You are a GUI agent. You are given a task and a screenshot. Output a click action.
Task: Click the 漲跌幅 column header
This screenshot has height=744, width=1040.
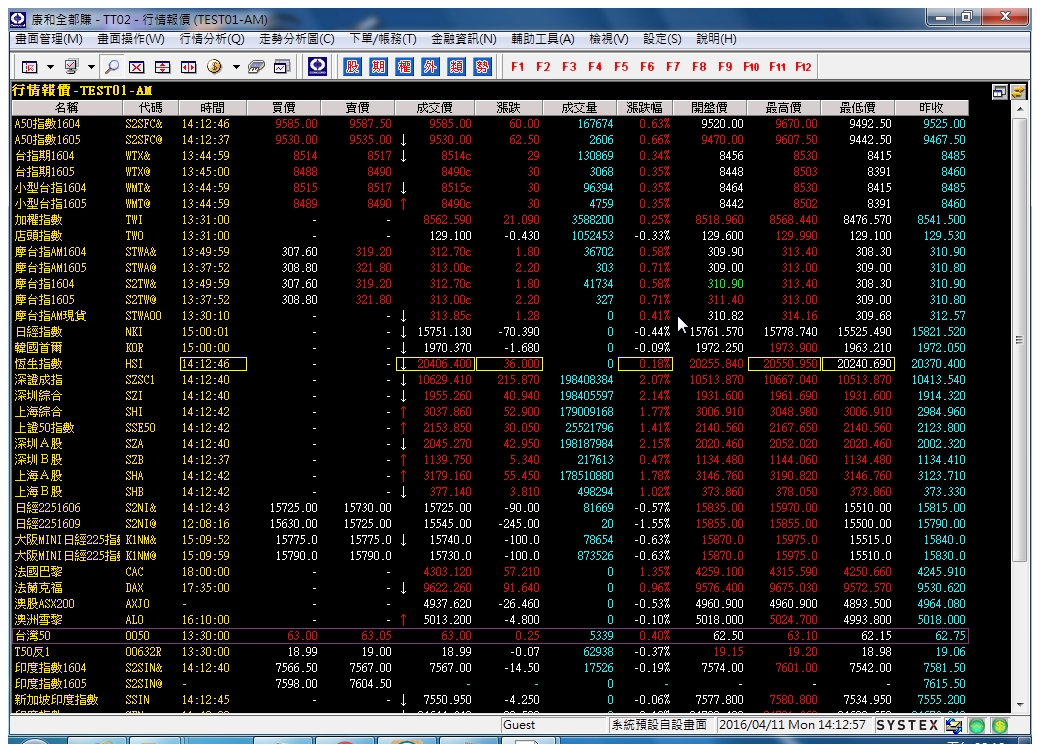(x=644, y=107)
